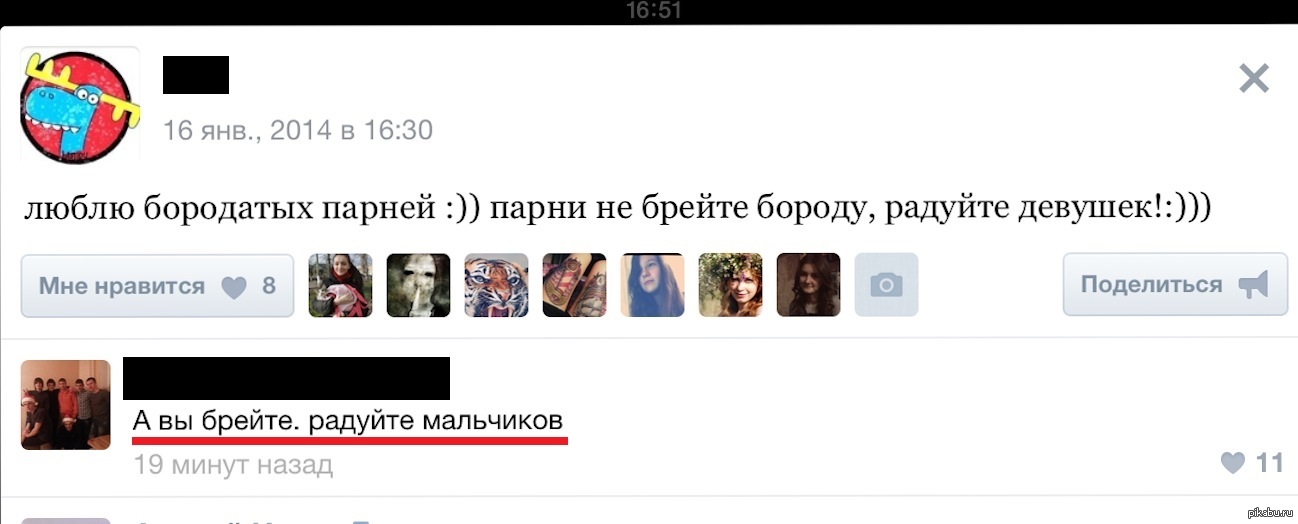This screenshot has height=524, width=1298.
Task: Close the post with the X icon
Action: click(x=1253, y=78)
